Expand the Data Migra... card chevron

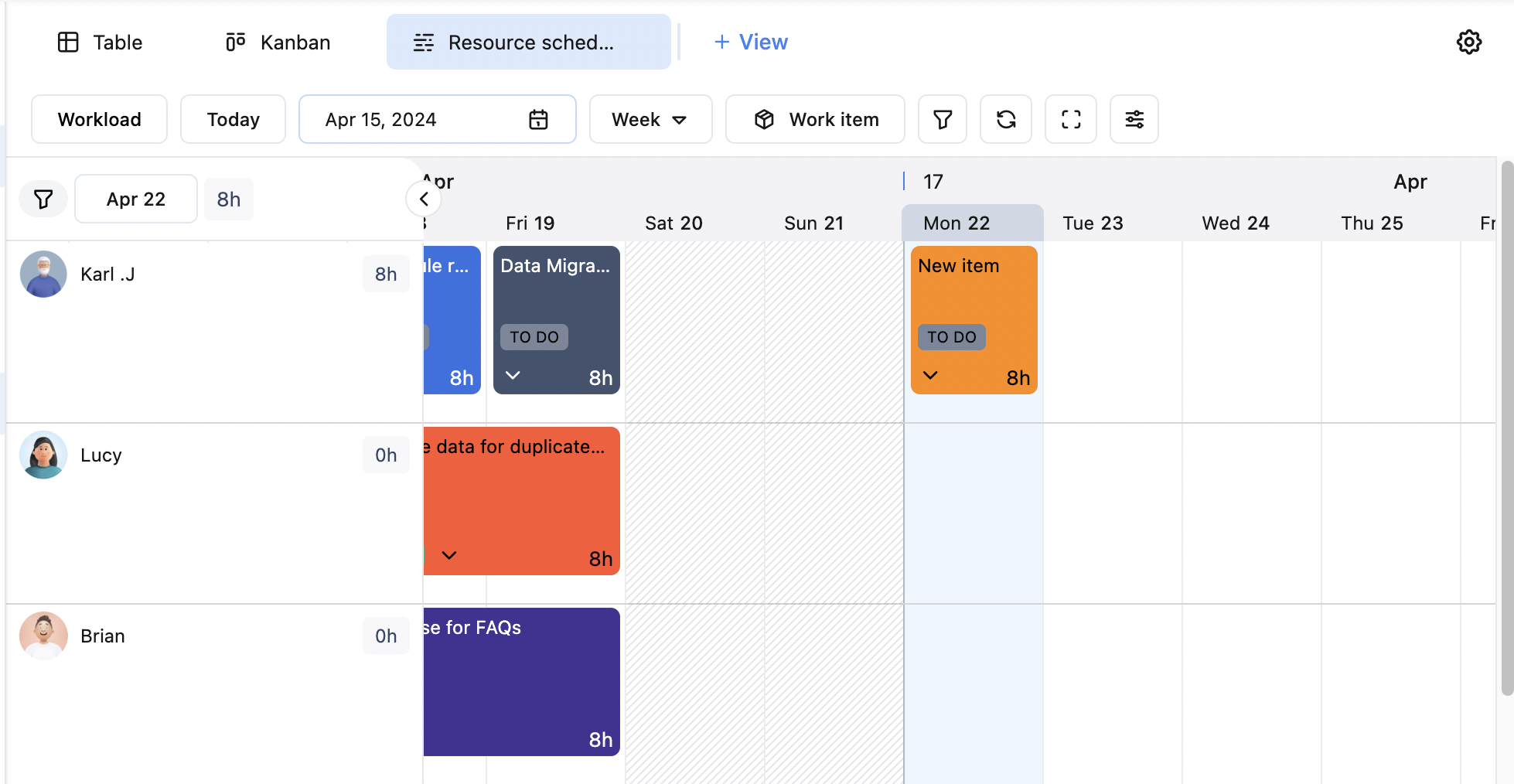point(513,376)
